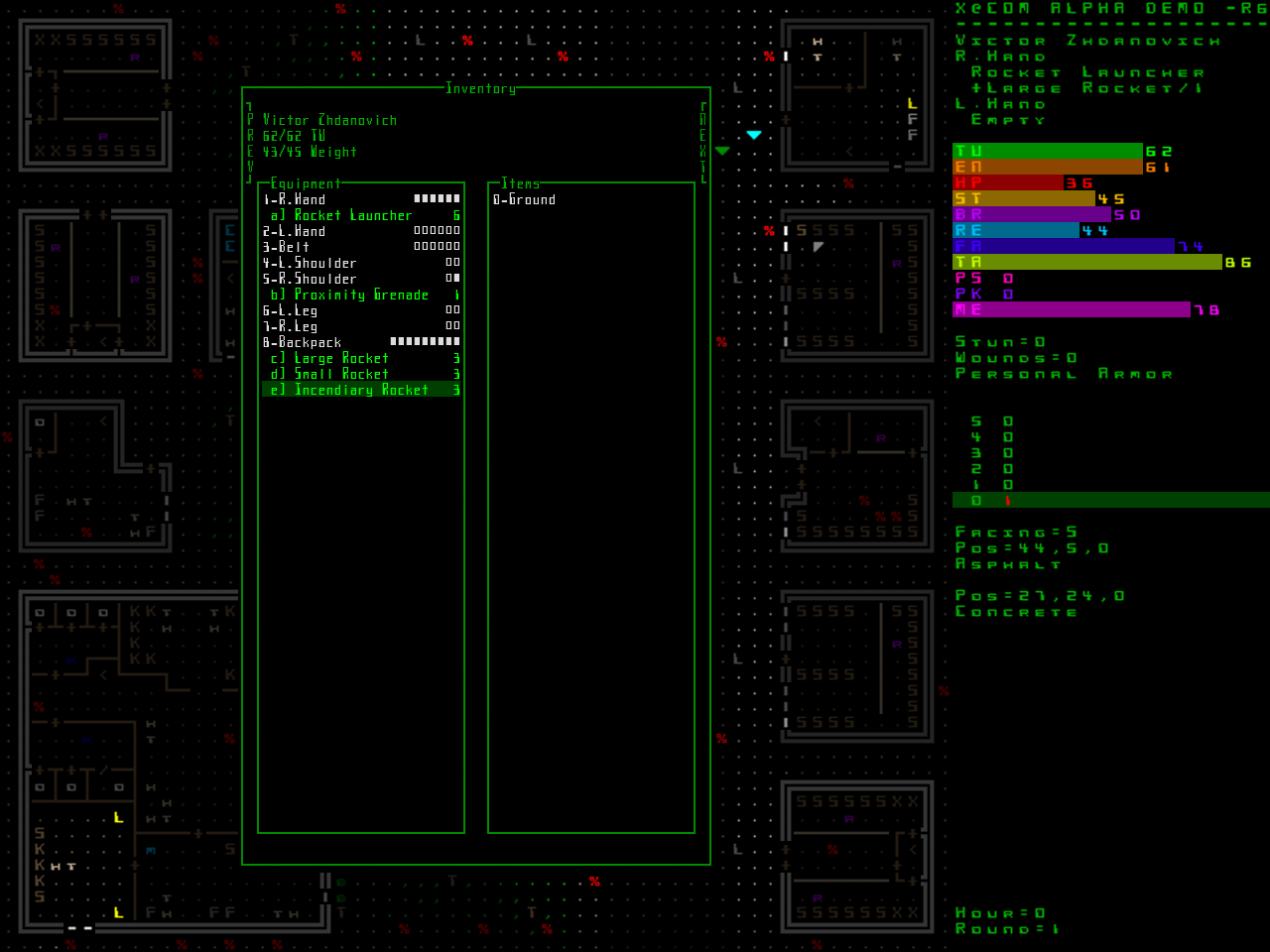Click the olive TA stat bar
The image size is (1270, 952).
tap(1087, 262)
